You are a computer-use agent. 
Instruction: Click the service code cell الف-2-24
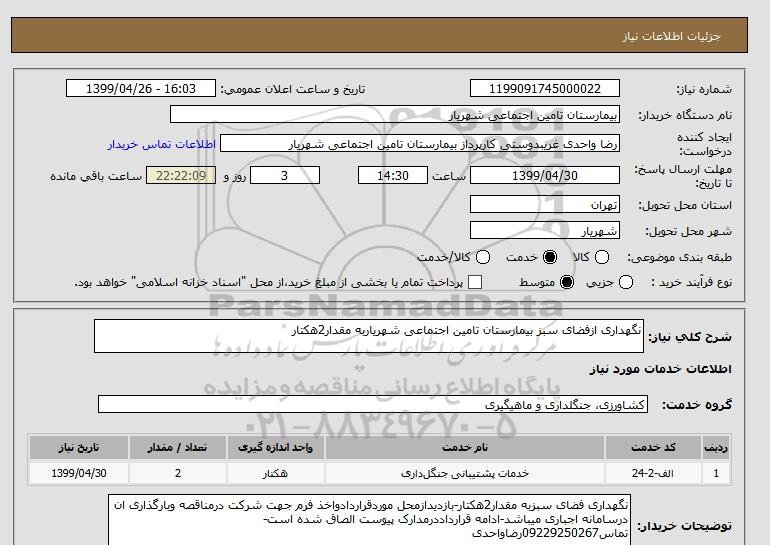coord(653,473)
